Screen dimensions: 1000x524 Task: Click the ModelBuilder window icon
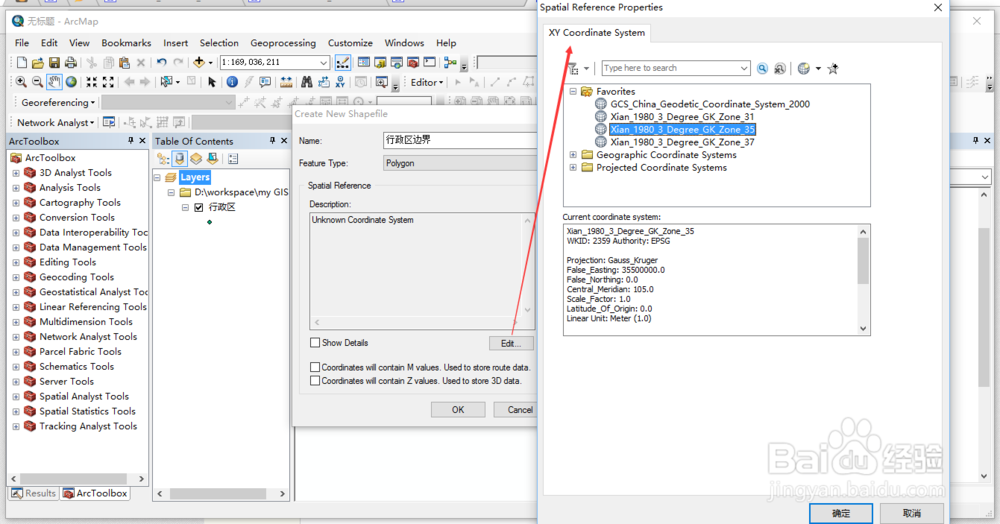click(450, 62)
